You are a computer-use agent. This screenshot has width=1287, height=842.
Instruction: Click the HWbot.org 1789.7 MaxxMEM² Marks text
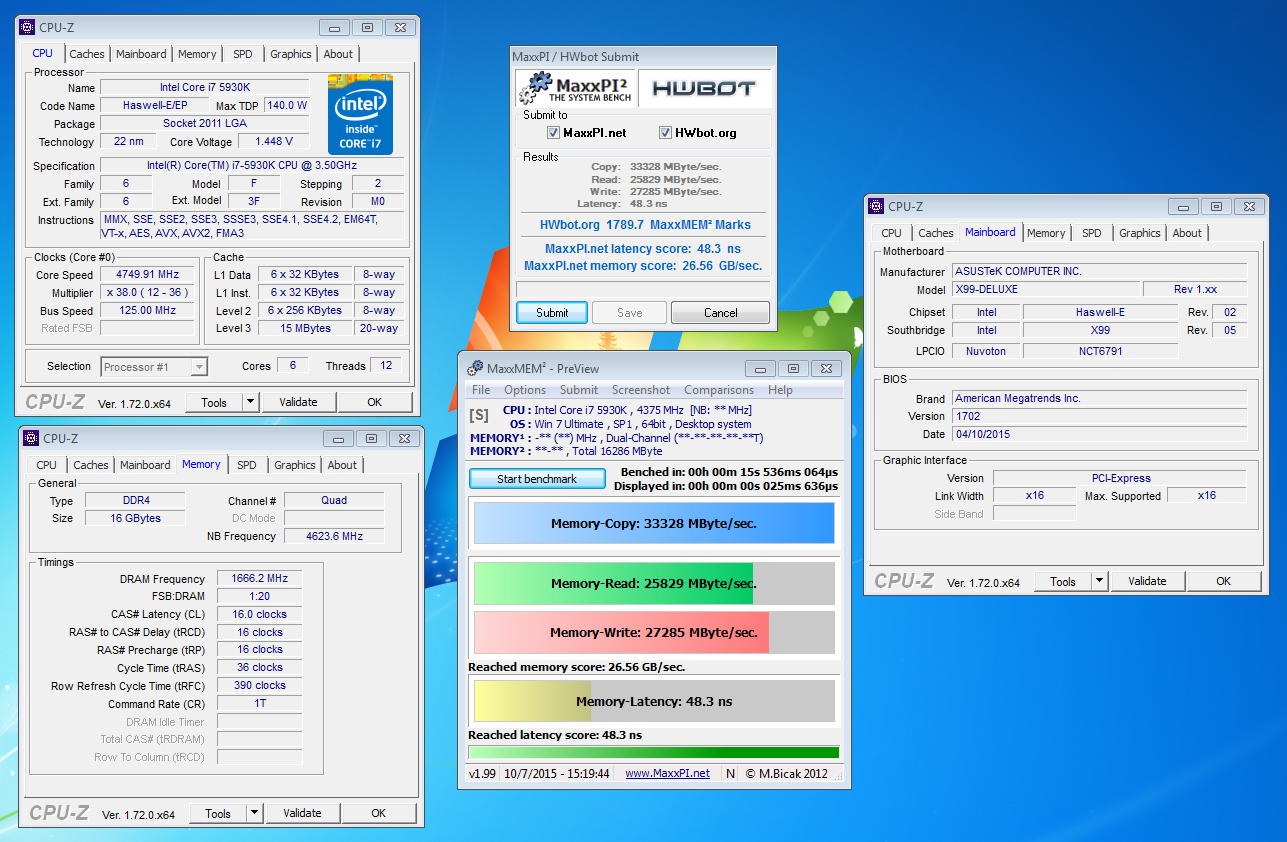click(x=645, y=225)
